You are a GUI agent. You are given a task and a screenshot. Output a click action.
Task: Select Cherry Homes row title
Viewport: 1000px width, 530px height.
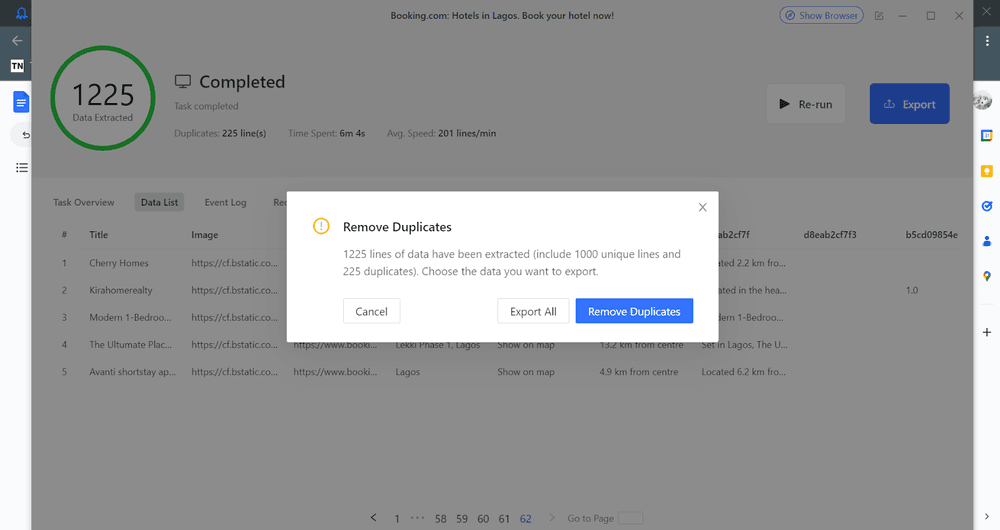tap(119, 263)
